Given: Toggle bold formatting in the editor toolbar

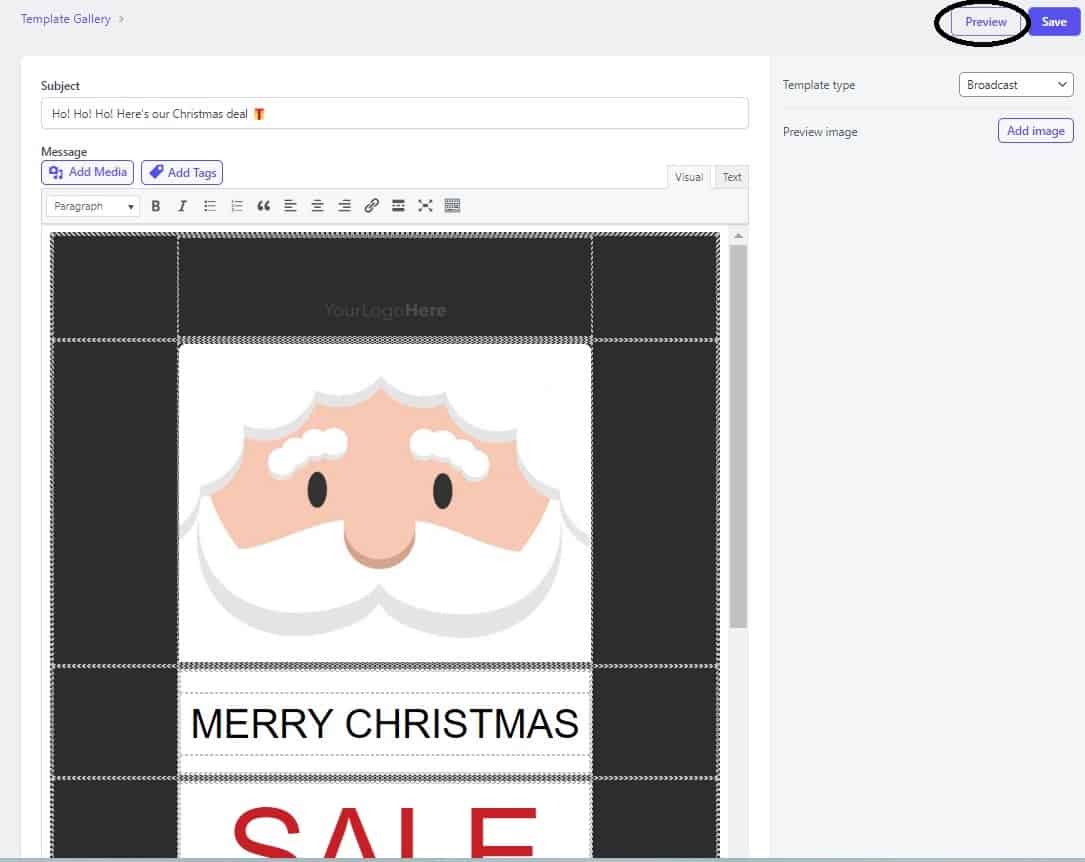Looking at the screenshot, I should pos(156,206).
